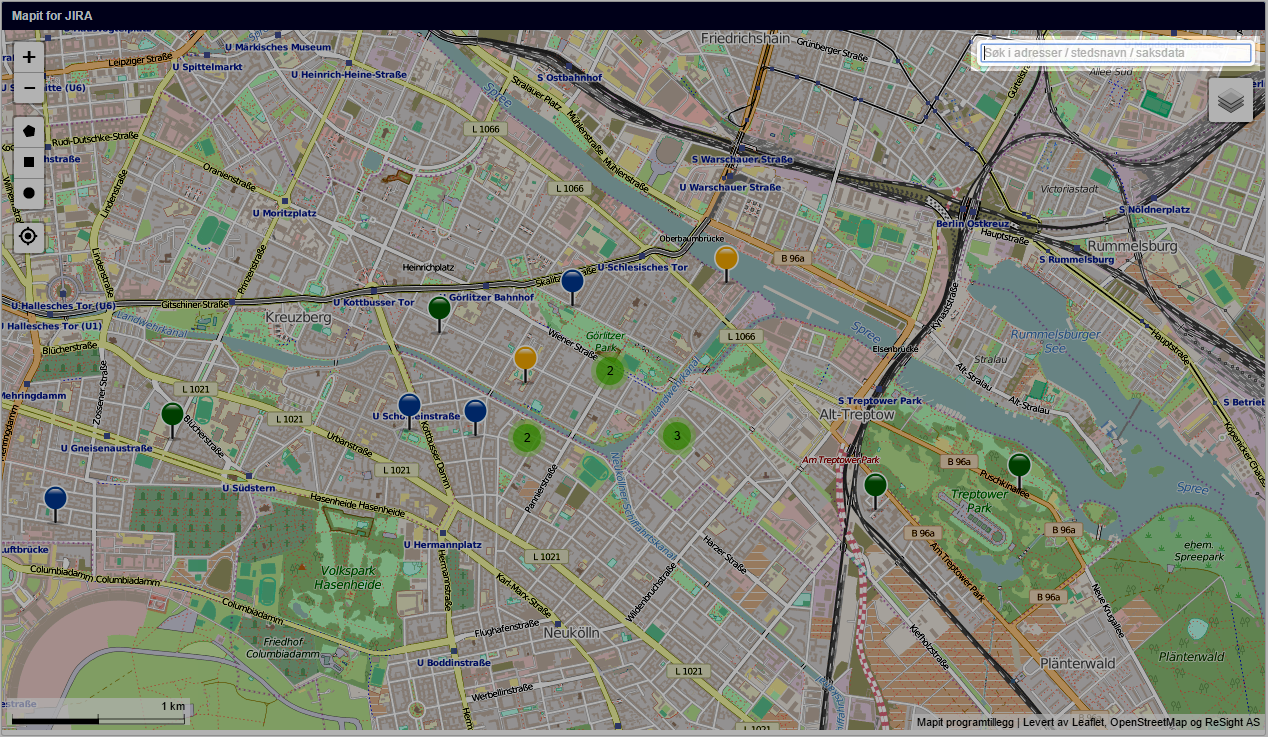Select the circle draw tool
This screenshot has height=737, width=1268.
click(29, 192)
